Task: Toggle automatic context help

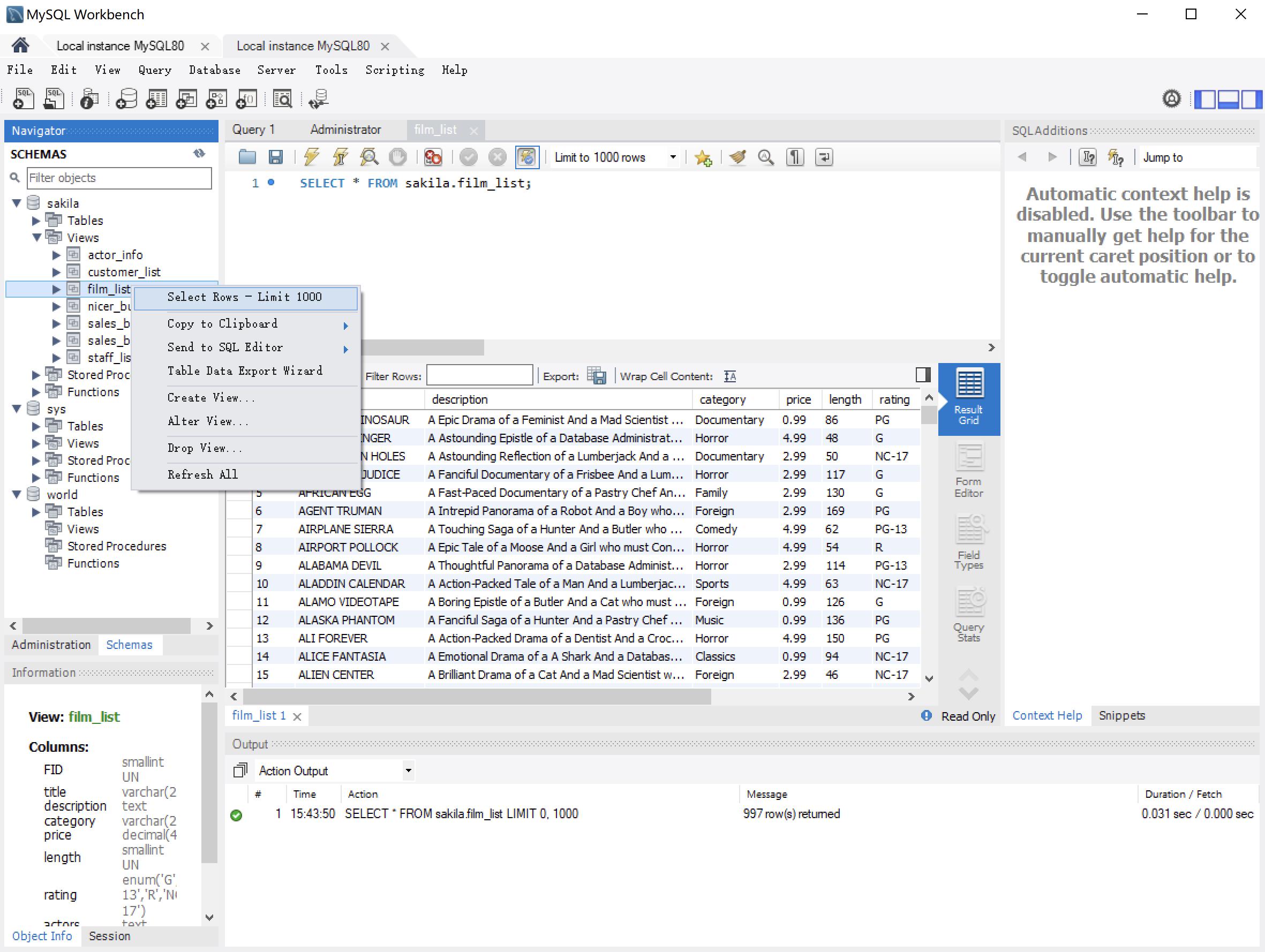Action: pyautogui.click(x=1115, y=157)
